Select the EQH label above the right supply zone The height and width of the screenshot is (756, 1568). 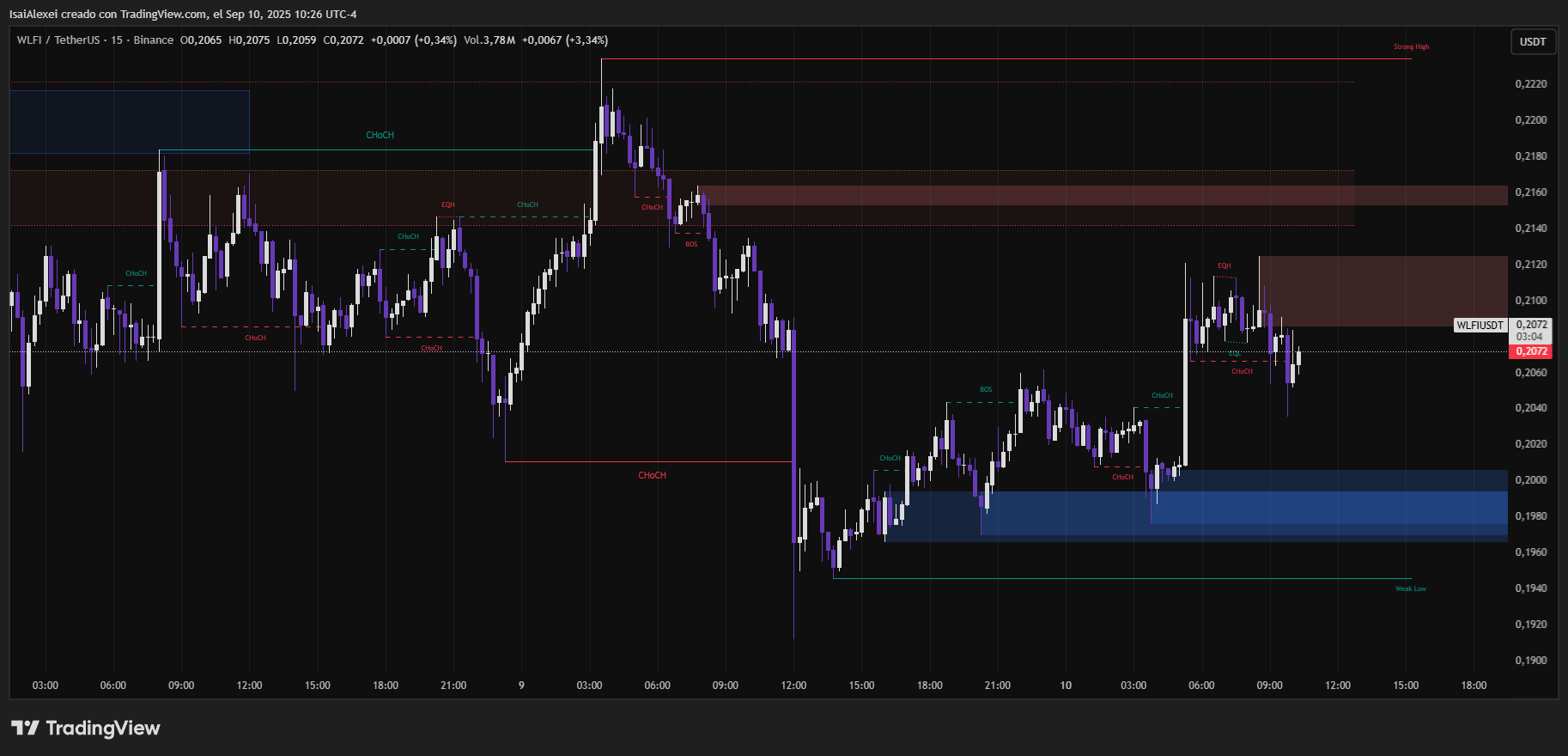(1224, 265)
